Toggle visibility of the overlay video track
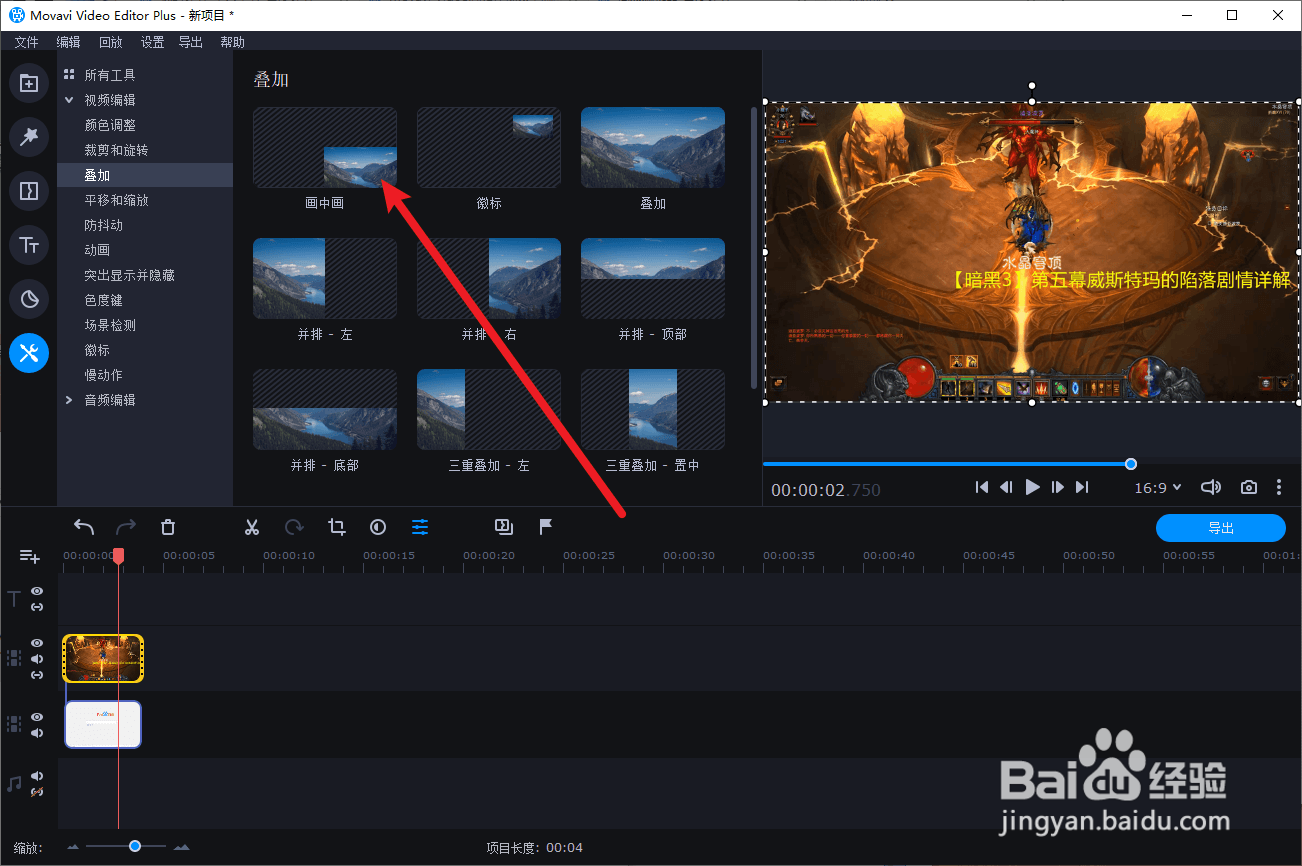 pos(37,643)
